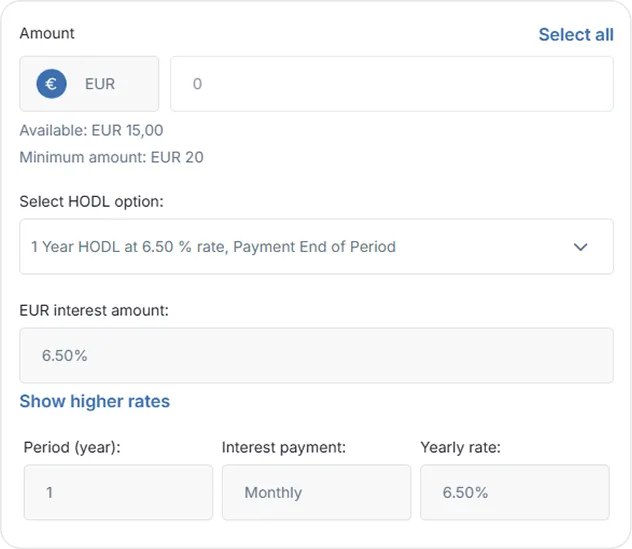Click the Yearly rate: label
Image resolution: width=632 pixels, height=549 pixels.
point(460,447)
